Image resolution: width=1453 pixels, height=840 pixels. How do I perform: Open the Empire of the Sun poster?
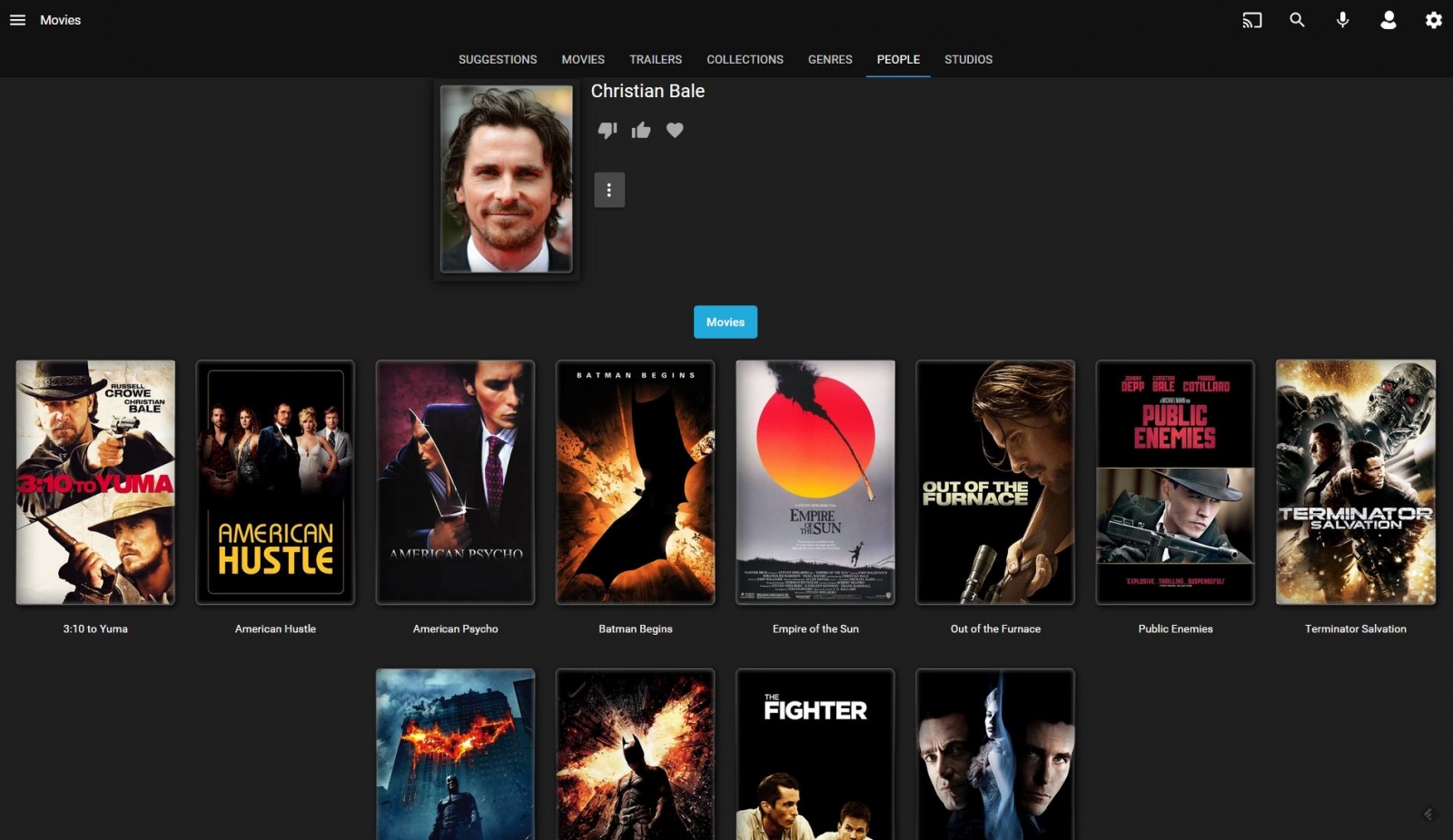coord(815,482)
